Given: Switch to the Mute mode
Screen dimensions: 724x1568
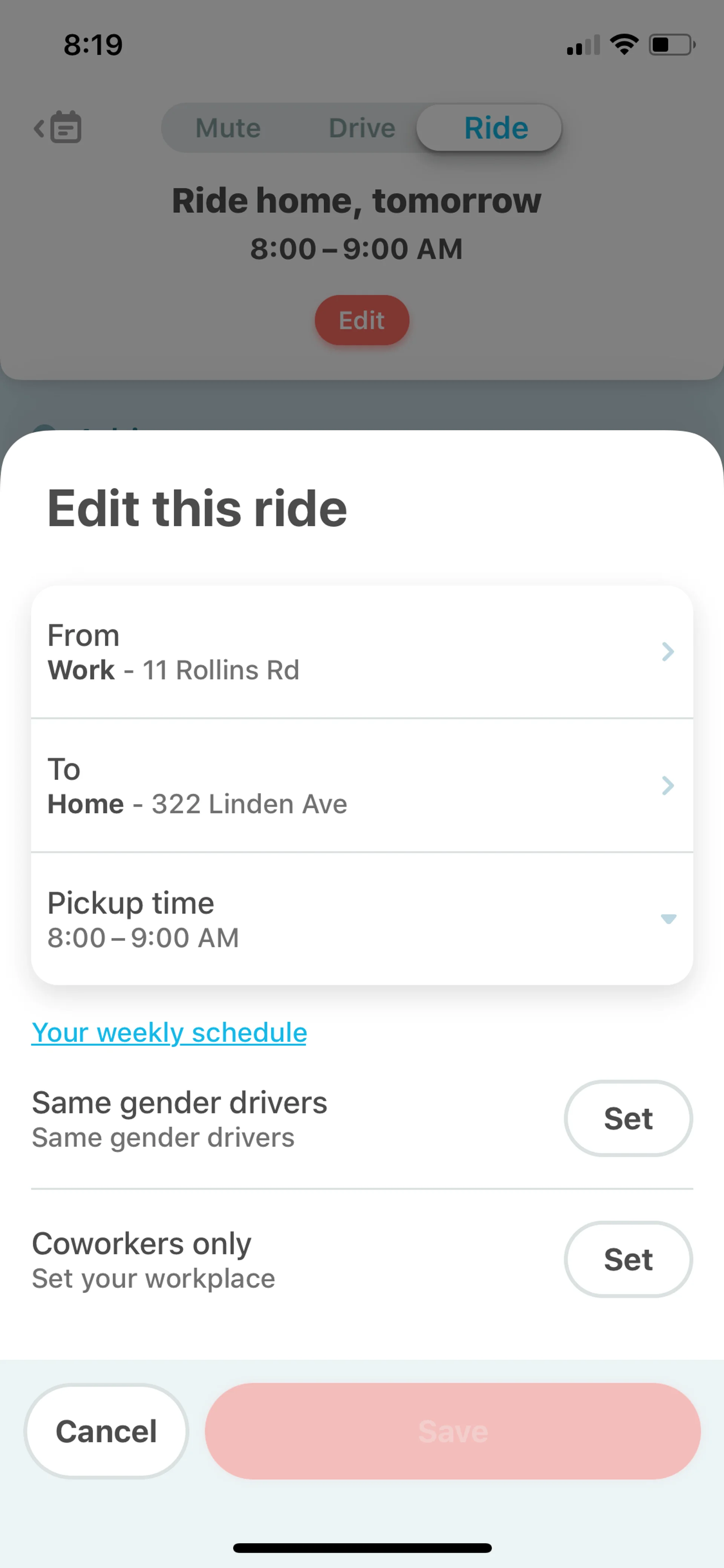Looking at the screenshot, I should [x=228, y=128].
